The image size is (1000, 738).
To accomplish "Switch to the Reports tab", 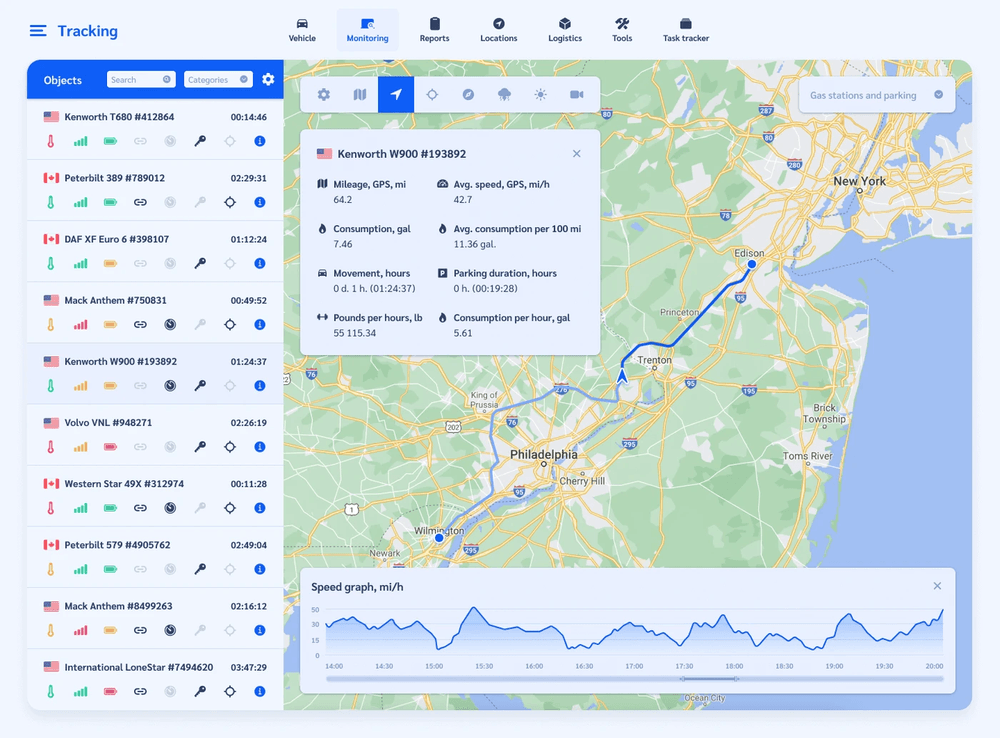I will click(x=434, y=30).
